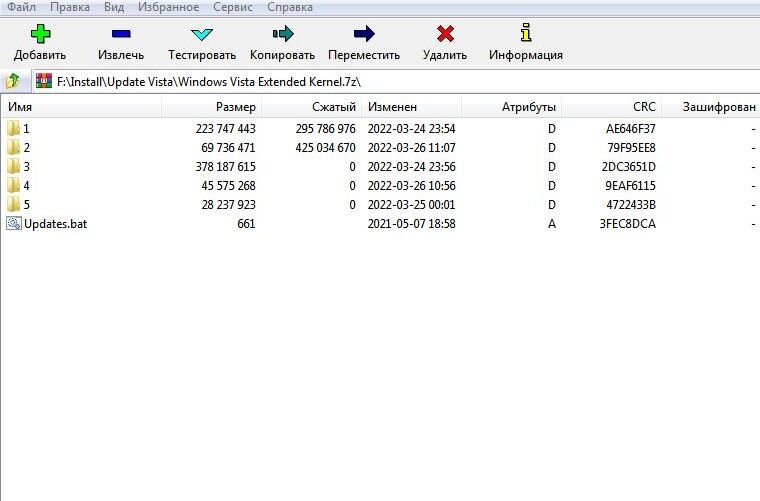Screen dimensions: 760x501
Task: Select folder icon named 2
Action: [13, 147]
